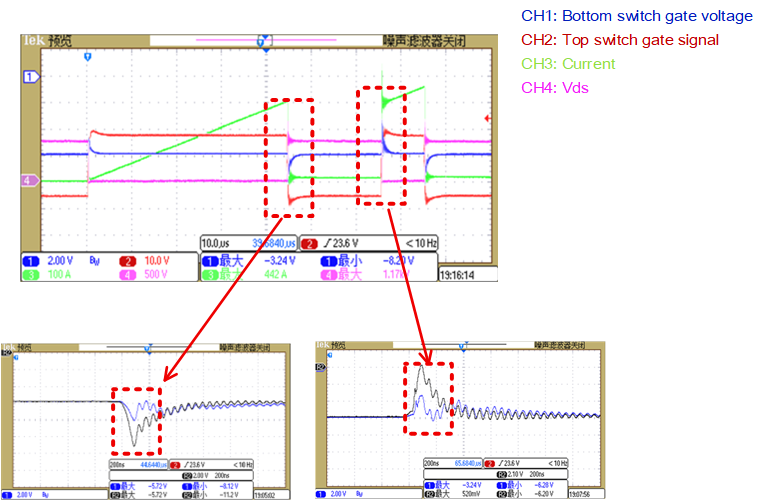Click the red trigger level arrow on the right edge
Screen dimensions: 761x500
(x=487, y=120)
